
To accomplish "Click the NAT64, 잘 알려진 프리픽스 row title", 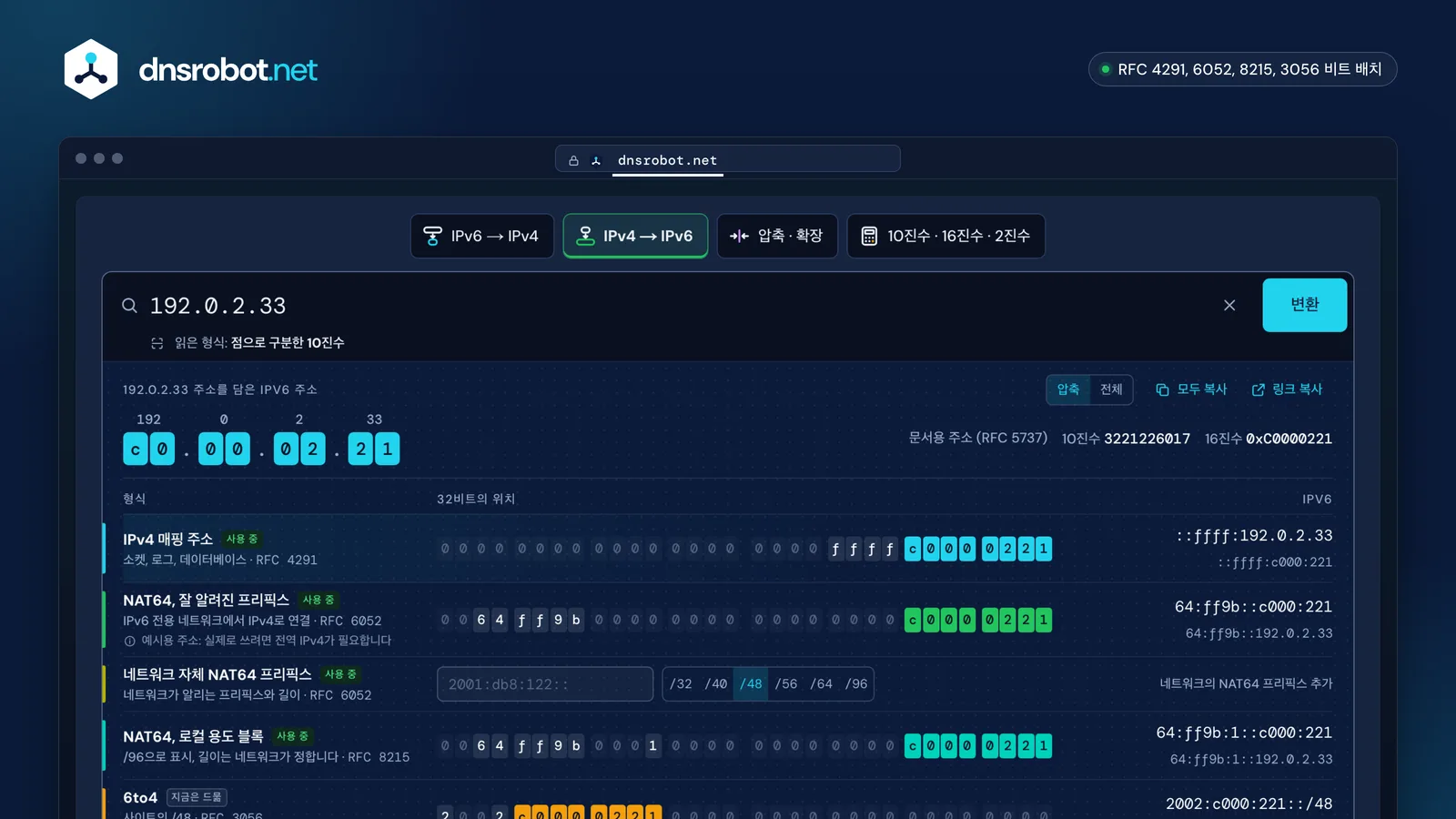I will pos(206,601).
